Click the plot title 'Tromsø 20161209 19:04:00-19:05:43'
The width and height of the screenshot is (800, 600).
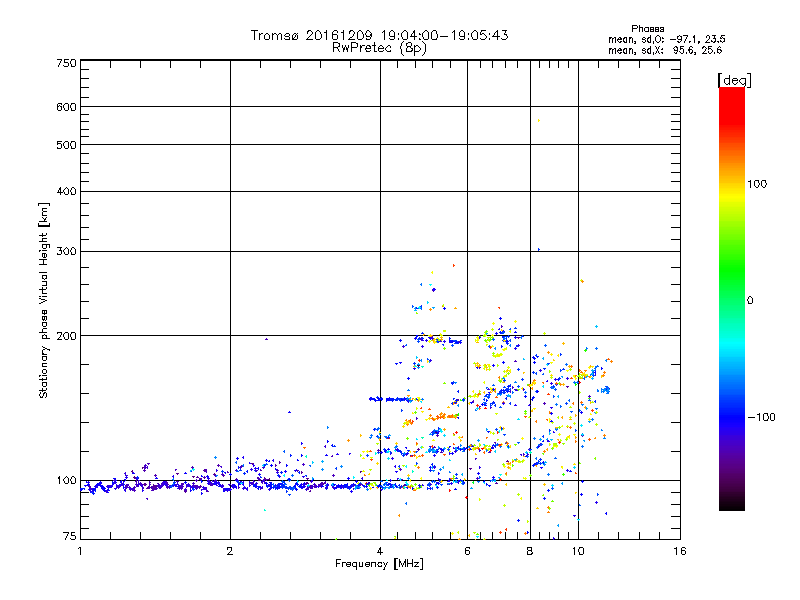[x=379, y=35]
